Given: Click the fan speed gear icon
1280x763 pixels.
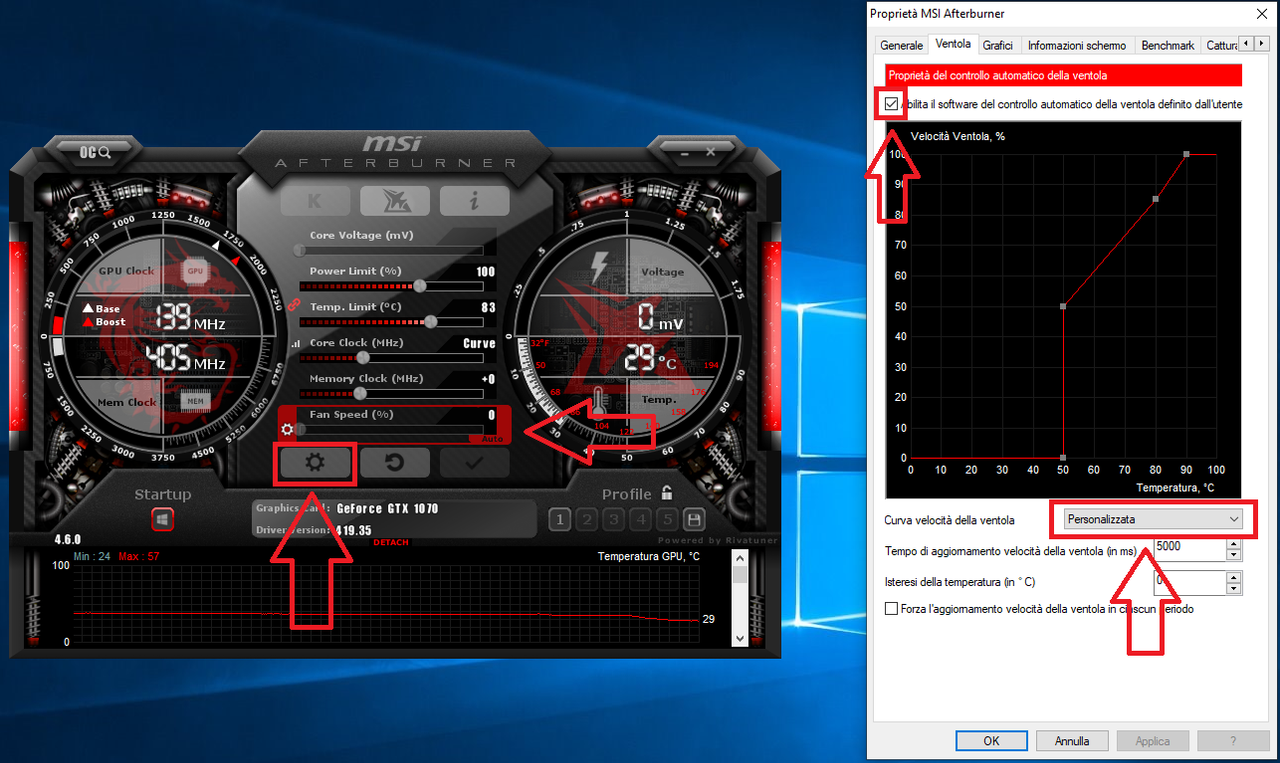Looking at the screenshot, I should 288,430.
